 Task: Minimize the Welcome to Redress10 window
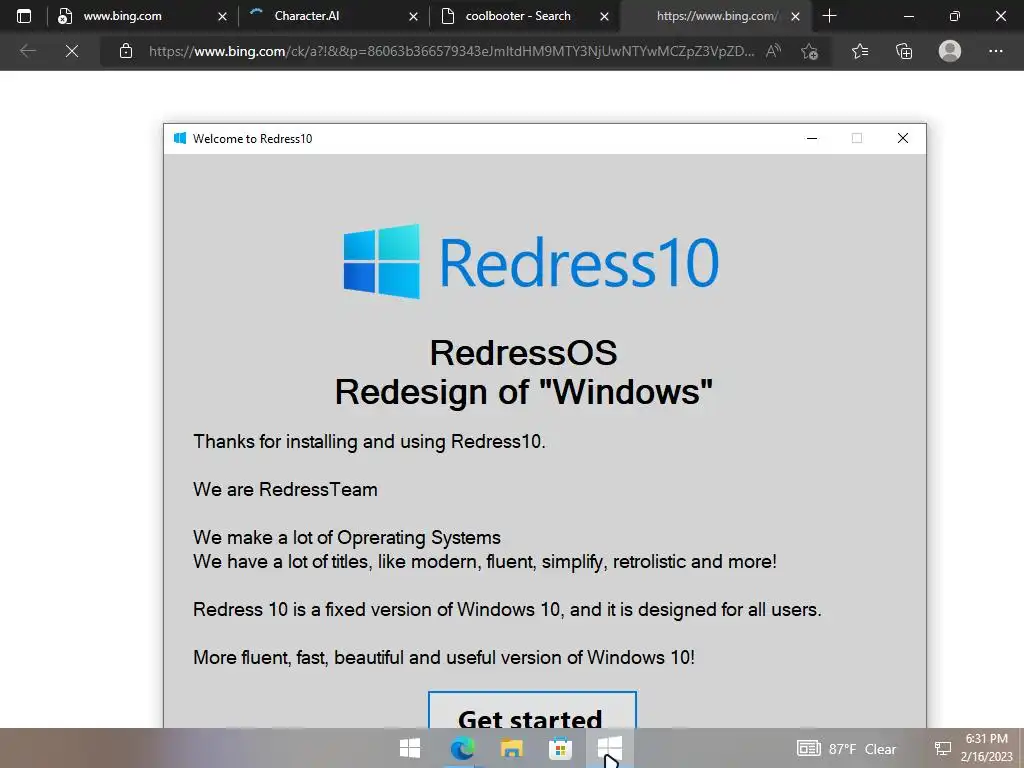(x=812, y=138)
